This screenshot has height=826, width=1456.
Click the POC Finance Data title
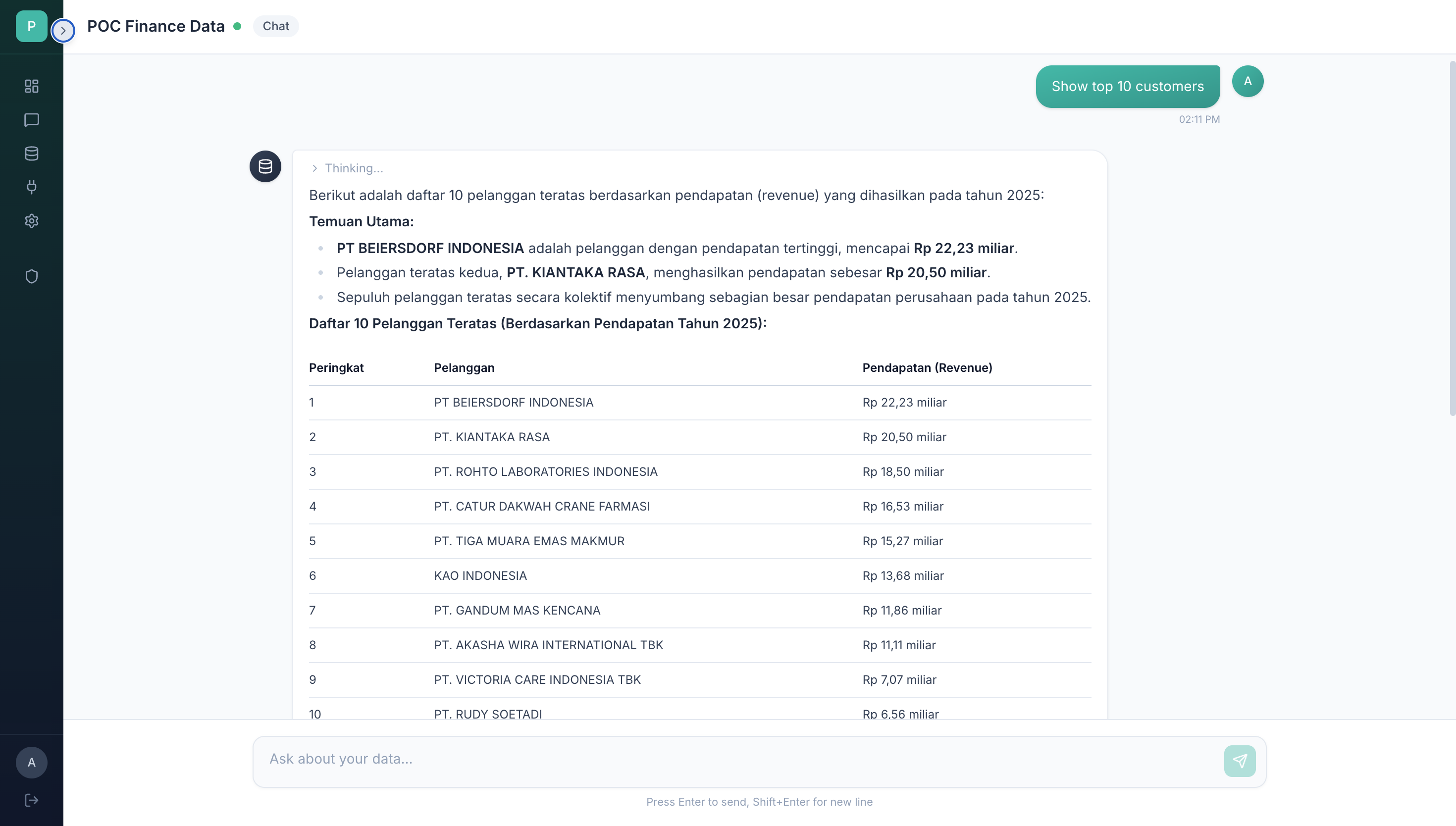coord(156,26)
